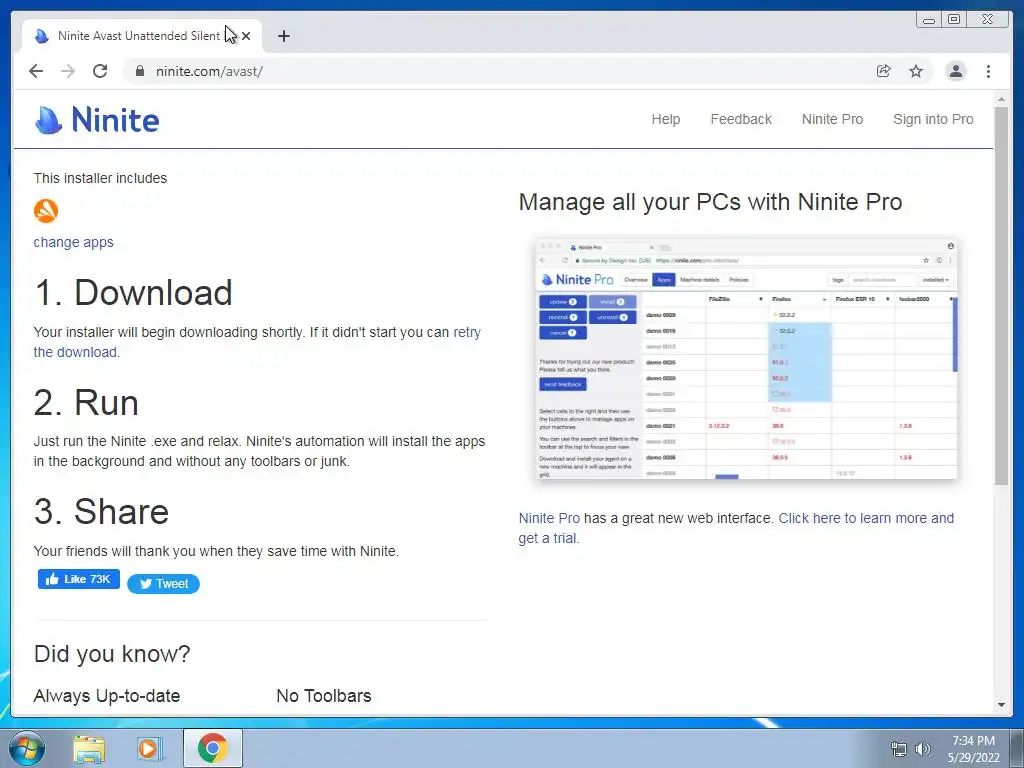The height and width of the screenshot is (768, 1024).
Task: Click the change apps link
Action: [73, 242]
